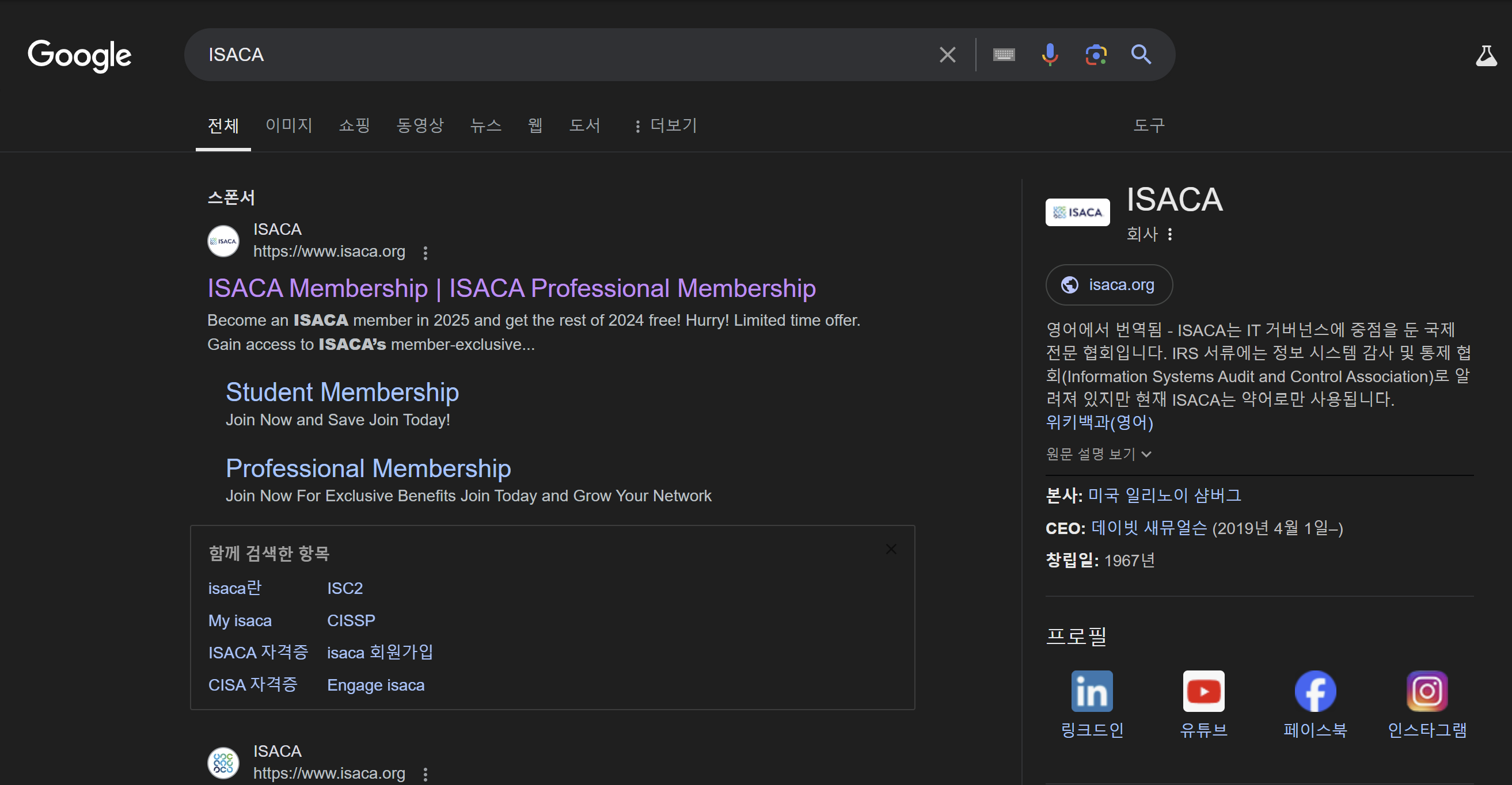The height and width of the screenshot is (785, 1512).
Task: Open ISACA YouTube profile icon
Action: 1203,691
